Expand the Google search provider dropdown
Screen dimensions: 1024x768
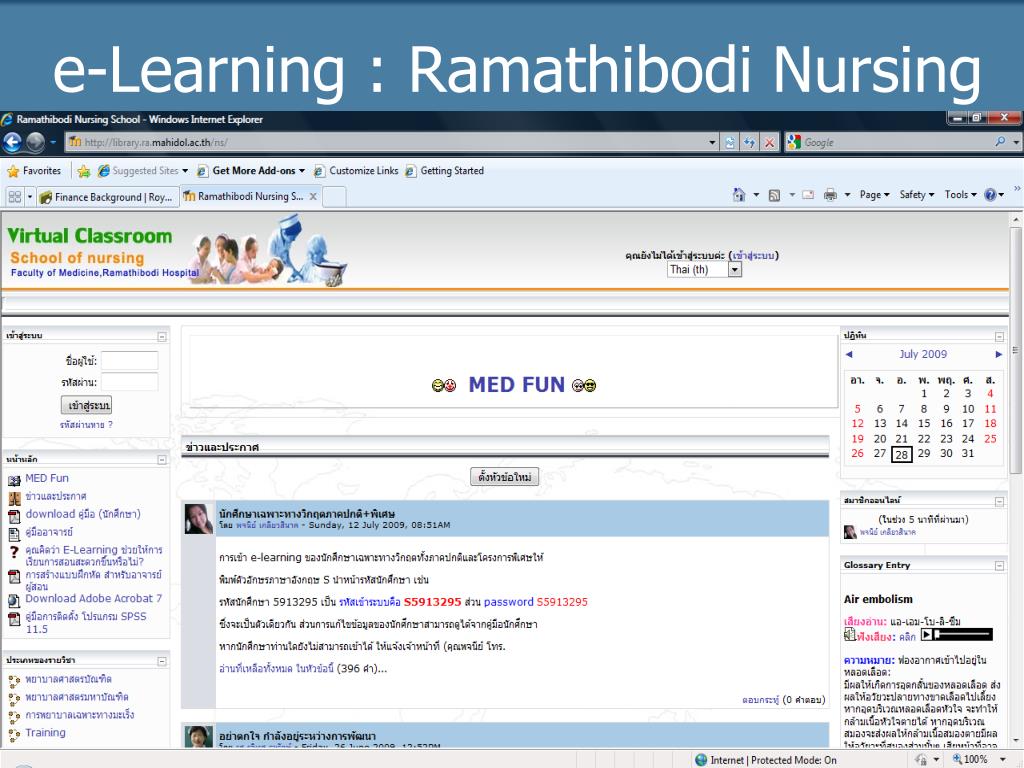1016,142
